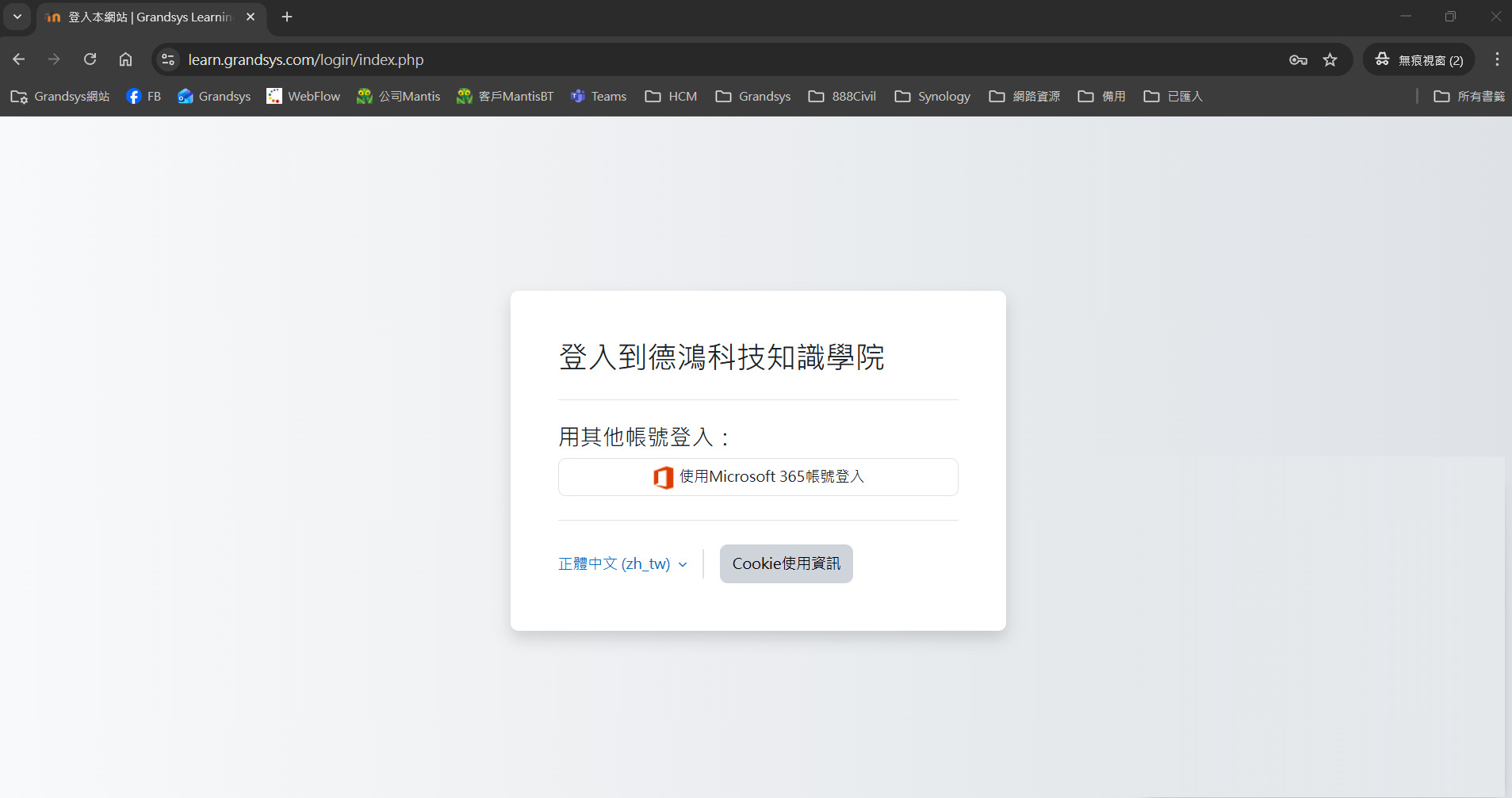Bookmark this page with the star icon
Screen dimensions: 1512x798
1331,59
